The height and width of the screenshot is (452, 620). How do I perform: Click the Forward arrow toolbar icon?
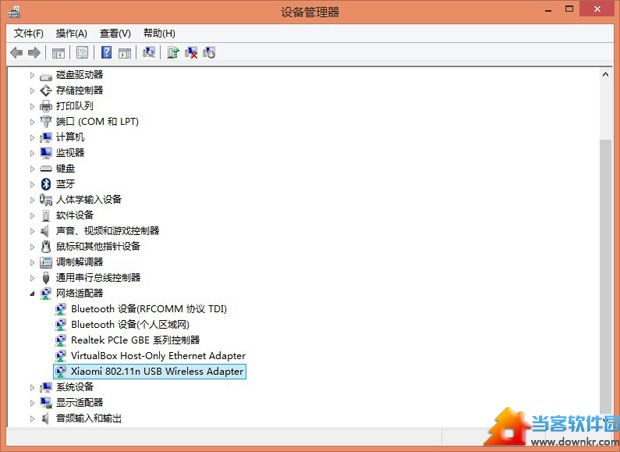[34, 53]
